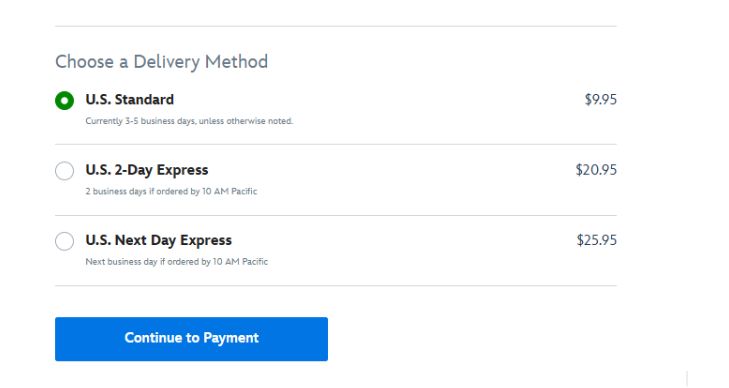
Task: Choose the U.S. 2-Day Express radio button
Action: [x=64, y=171]
